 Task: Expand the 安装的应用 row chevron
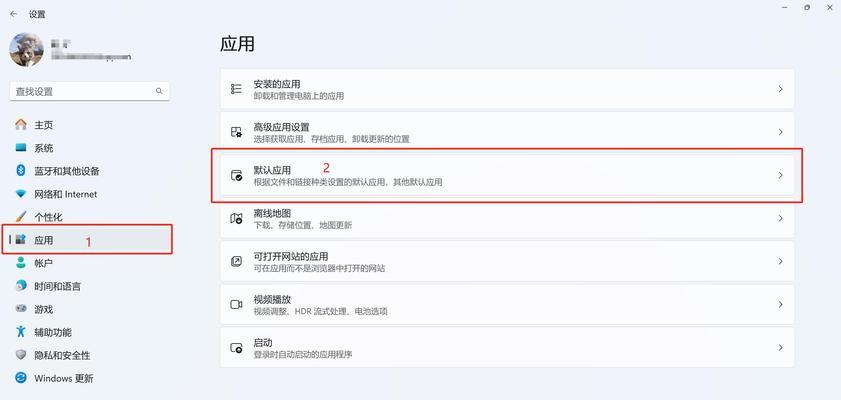click(780, 89)
